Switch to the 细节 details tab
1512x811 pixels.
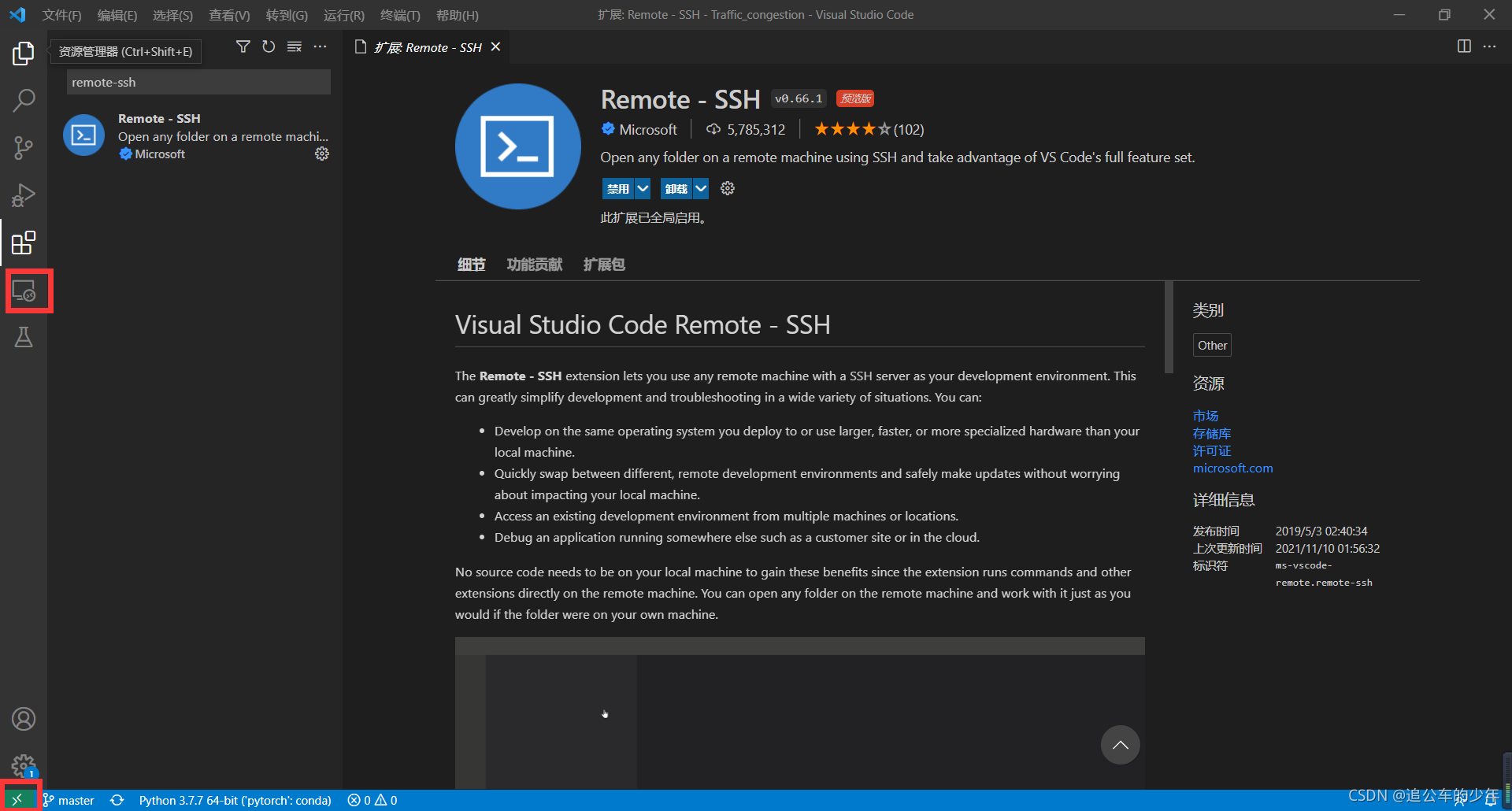point(471,265)
